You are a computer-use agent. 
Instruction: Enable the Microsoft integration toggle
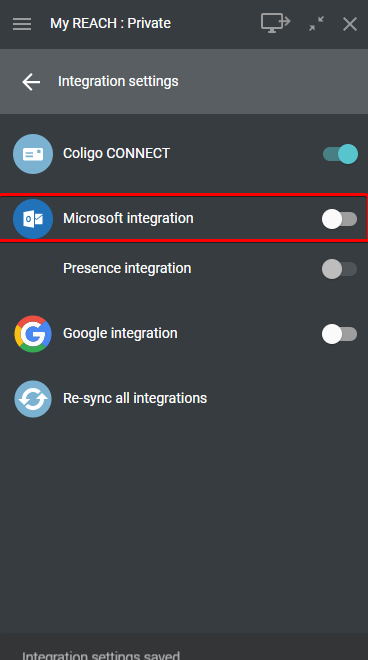(339, 219)
